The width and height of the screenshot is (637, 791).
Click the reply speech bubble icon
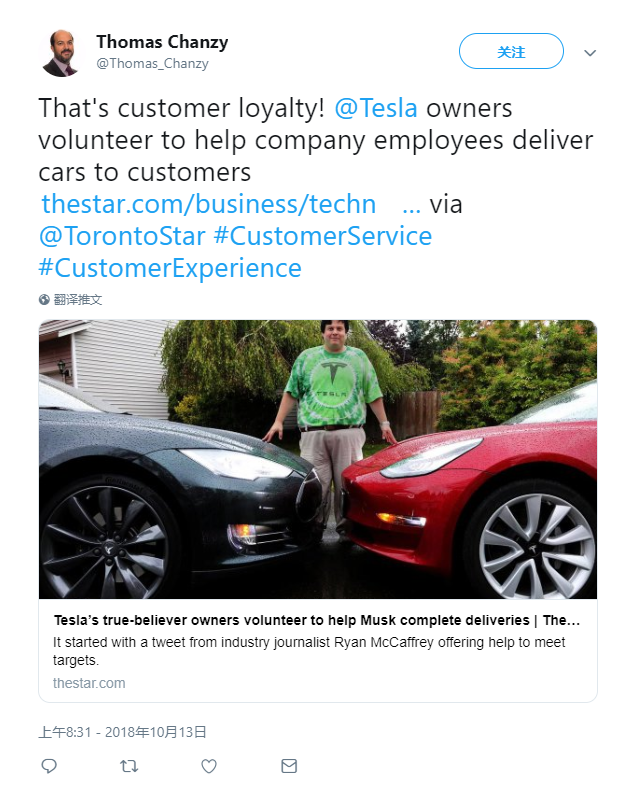click(x=49, y=766)
